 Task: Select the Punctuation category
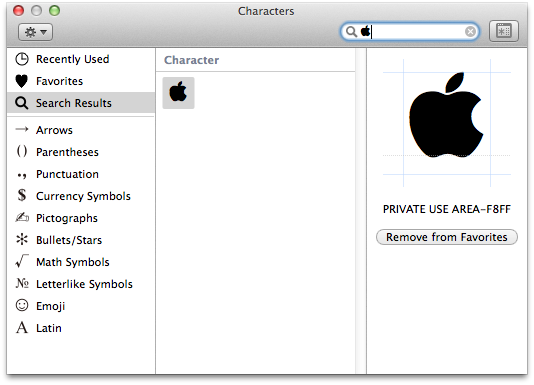(x=81, y=174)
